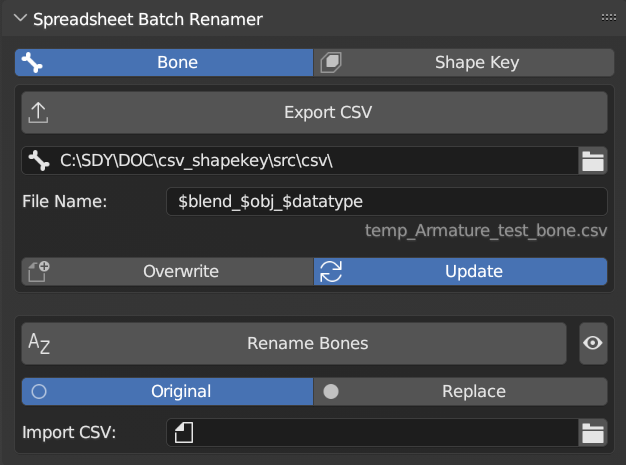Click the panel drag grip dots
Screen dimensions: 626x465
click(608, 18)
